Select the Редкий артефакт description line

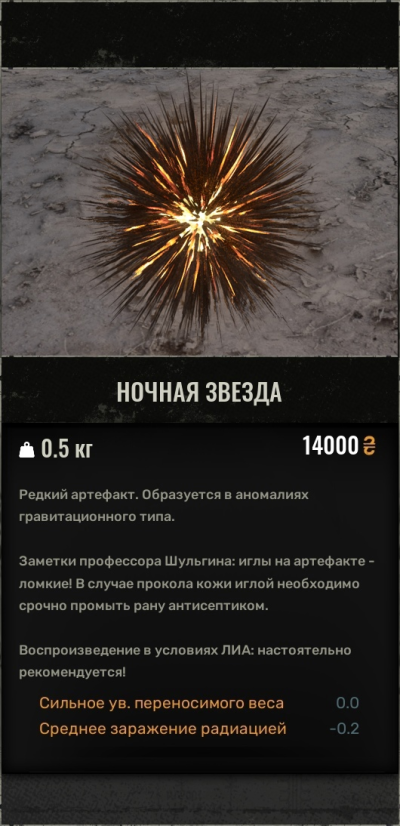[x=163, y=495]
